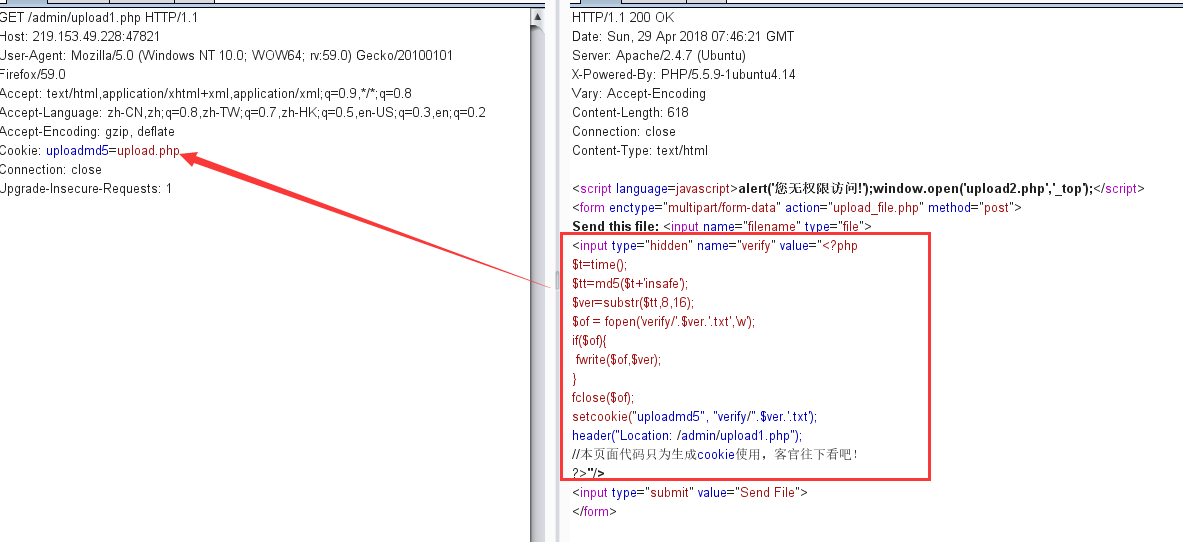Click the "$tt=md5($t+'insafe');" code line

point(630,283)
